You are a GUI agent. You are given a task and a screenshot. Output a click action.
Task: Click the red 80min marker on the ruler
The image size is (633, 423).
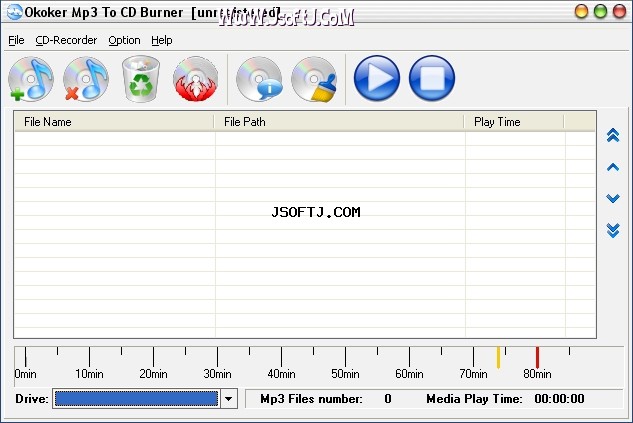537,357
